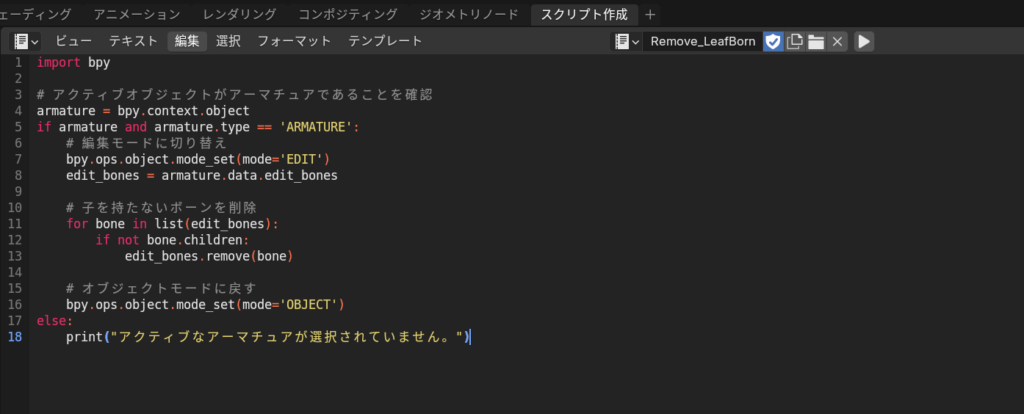Image resolution: width=1024 pixels, height=414 pixels.
Task: Click the line 3 comment about アクティブオブジェクト
Action: click(x=234, y=95)
